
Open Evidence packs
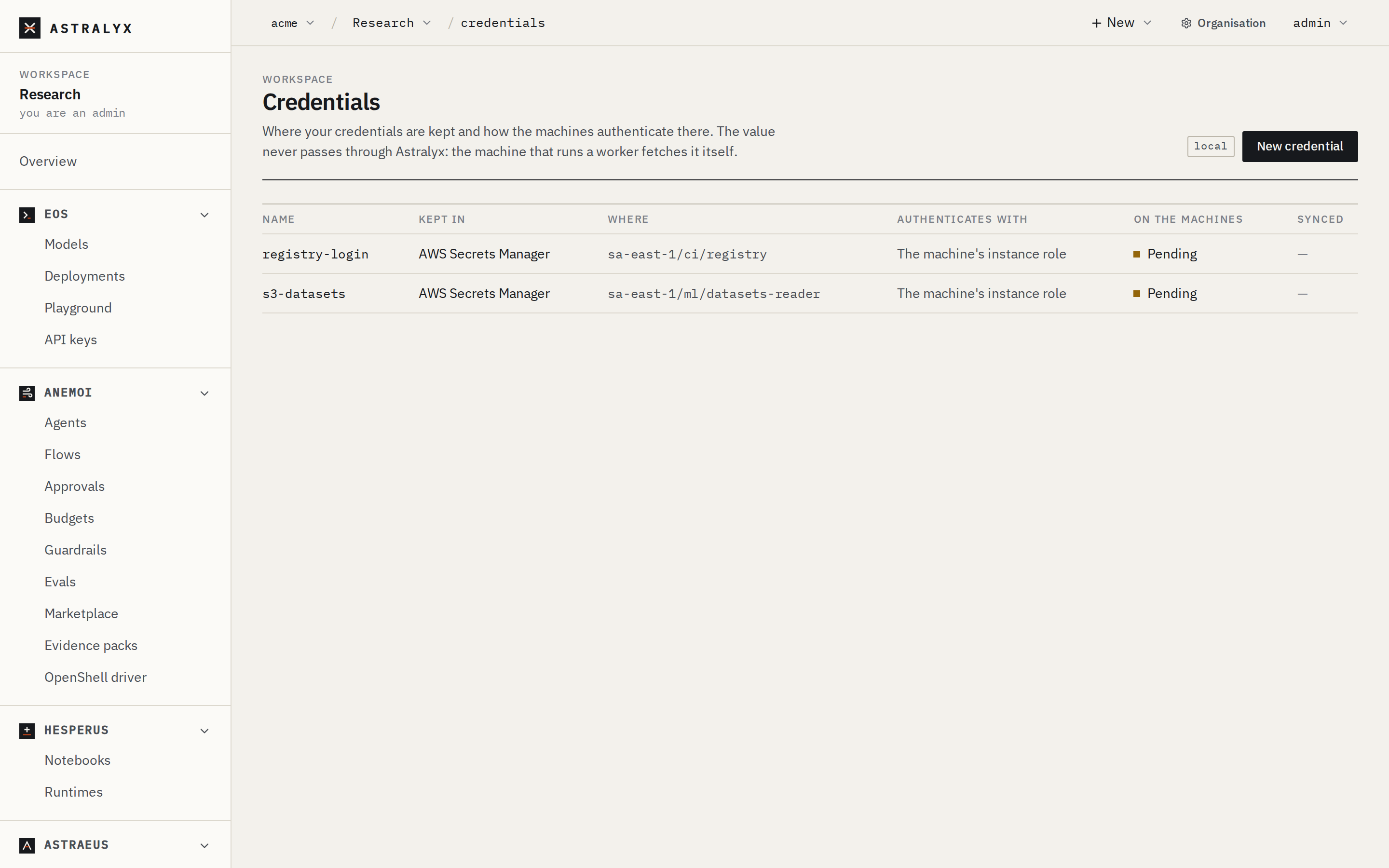click(x=91, y=646)
